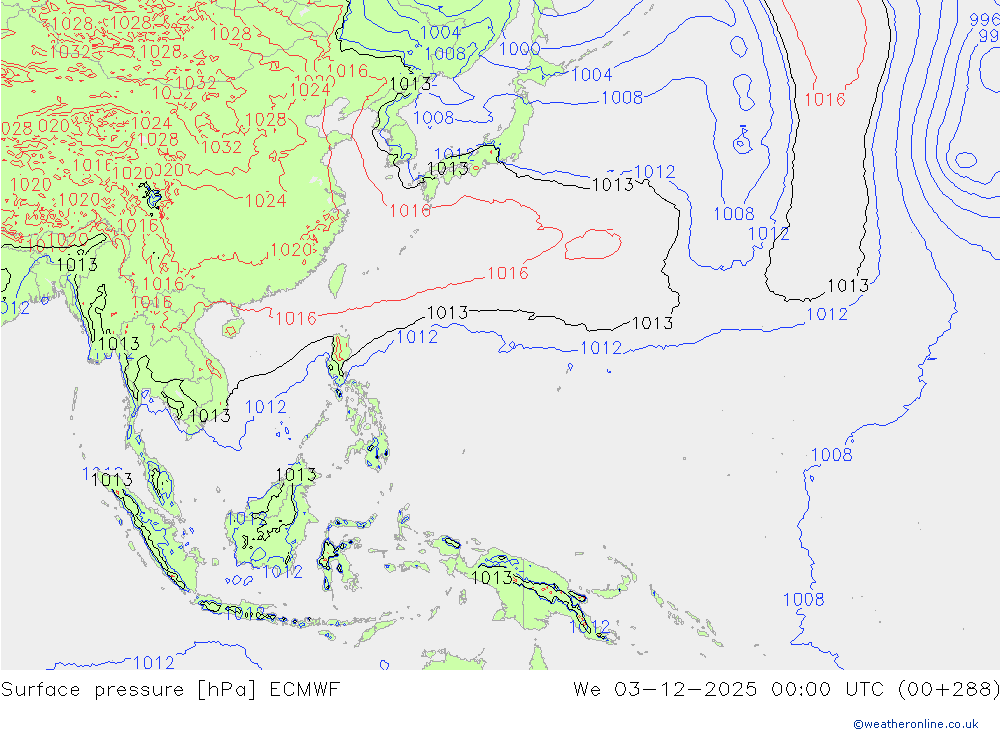Click the red 1020 label near the Chinese coast

click(x=291, y=249)
